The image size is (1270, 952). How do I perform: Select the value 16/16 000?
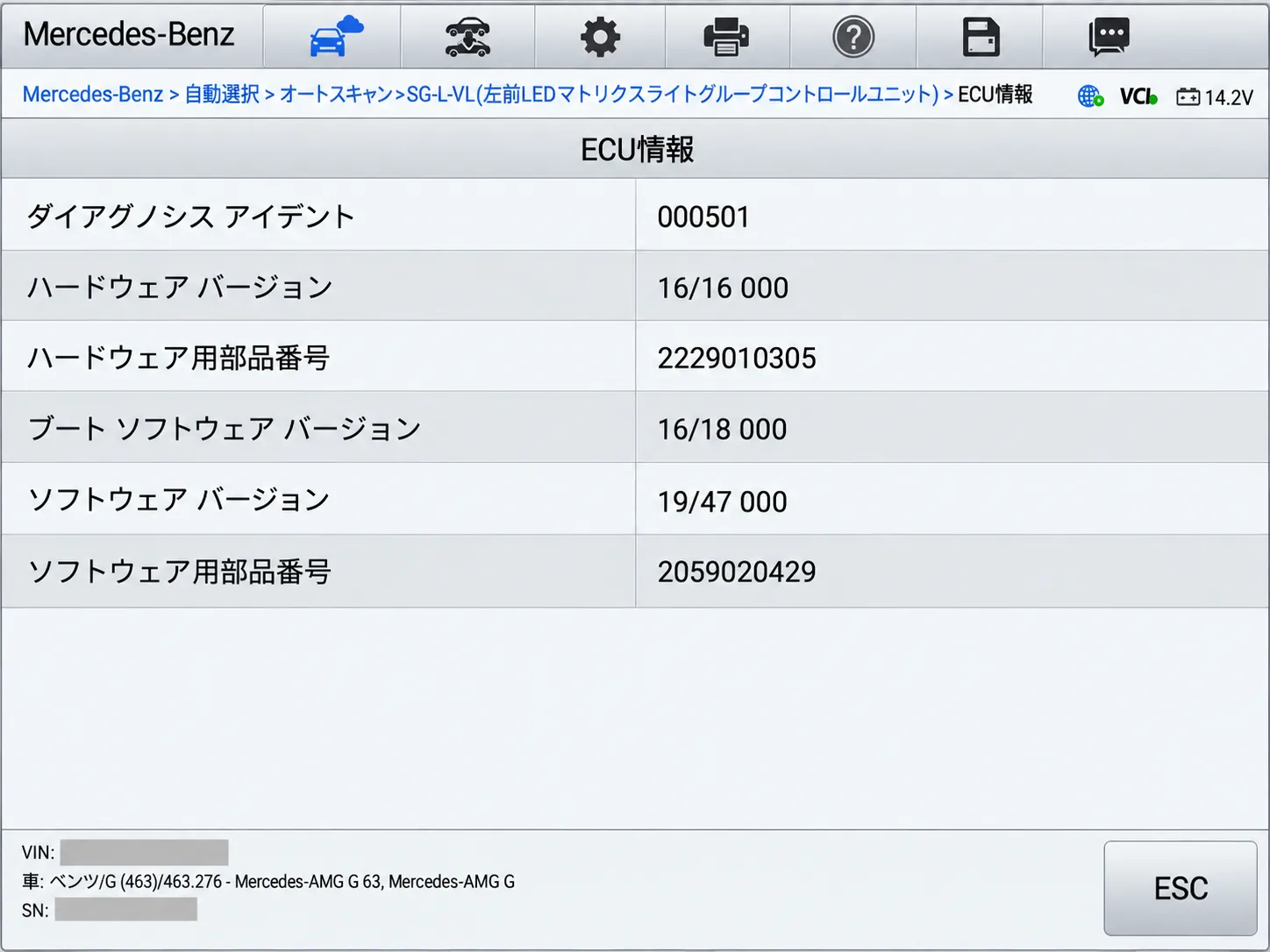723,288
